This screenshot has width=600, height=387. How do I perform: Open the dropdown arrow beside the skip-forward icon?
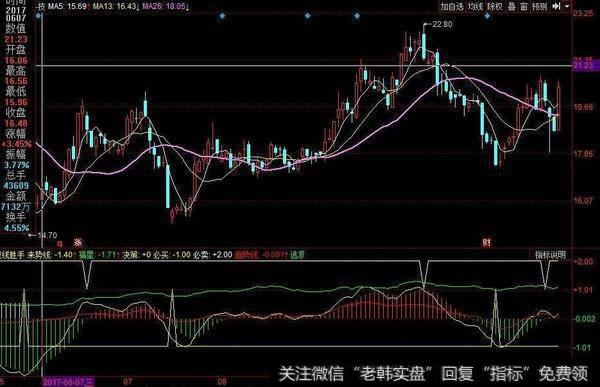(567, 7)
